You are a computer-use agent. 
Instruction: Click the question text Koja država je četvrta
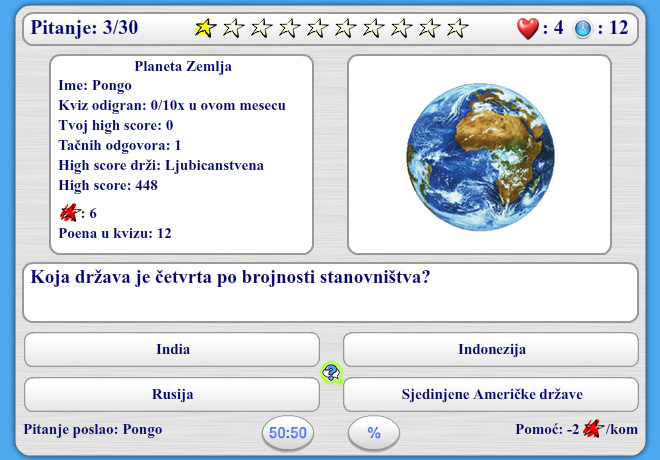coord(230,277)
